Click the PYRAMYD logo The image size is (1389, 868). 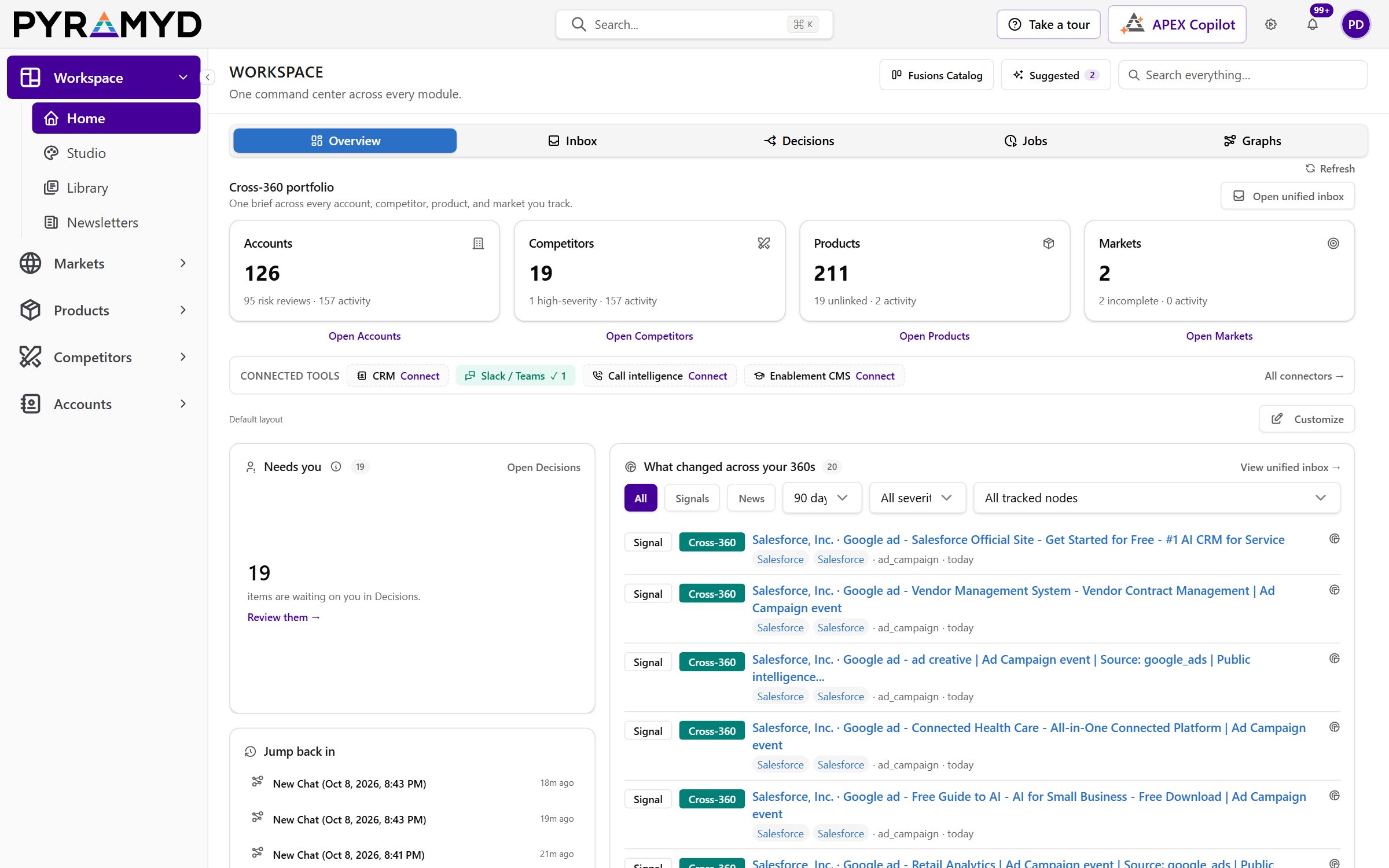pyautogui.click(x=108, y=24)
